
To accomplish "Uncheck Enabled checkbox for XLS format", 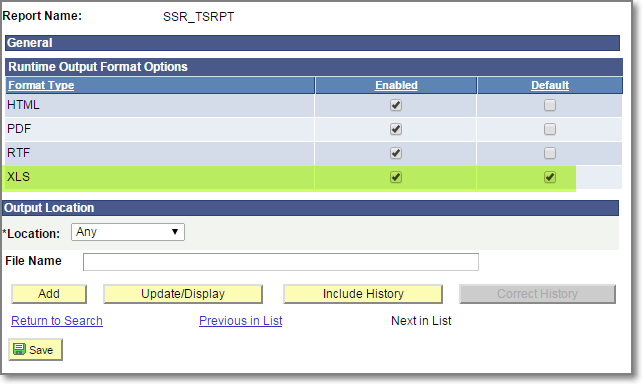I will 396,177.
